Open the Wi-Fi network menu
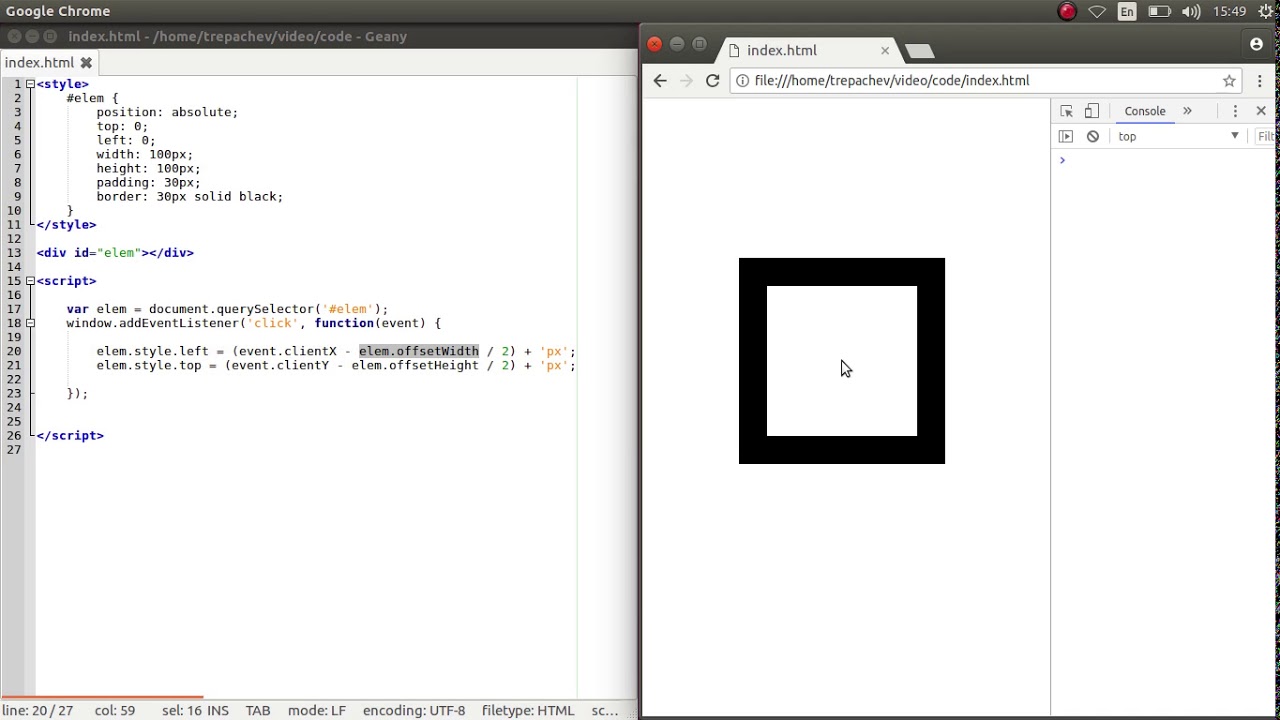This screenshot has width=1280, height=720. click(1097, 12)
